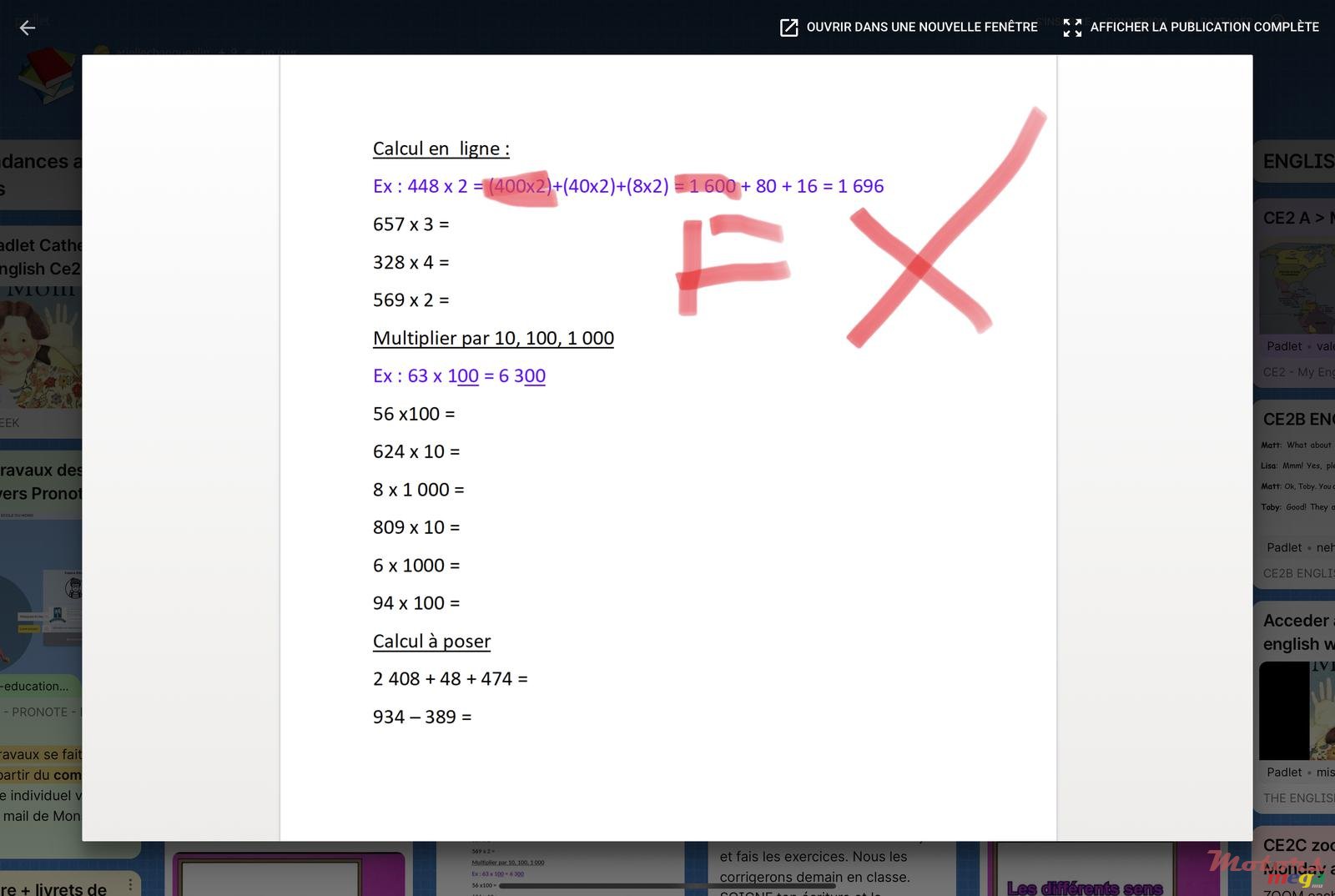Click the red X annotation on document
Viewport: 1335px width, 896px height.
(x=919, y=267)
